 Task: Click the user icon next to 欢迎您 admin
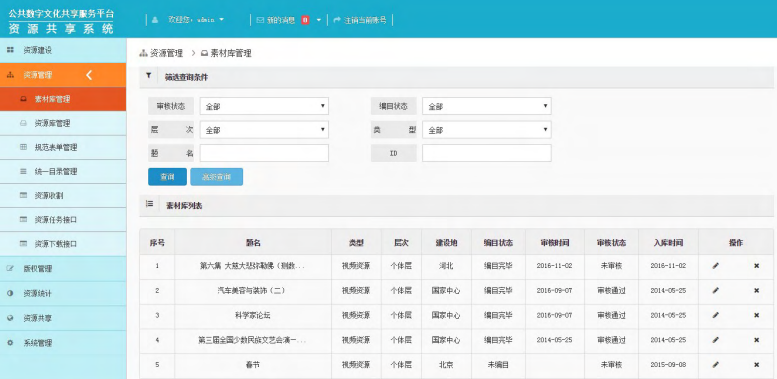[155, 20]
